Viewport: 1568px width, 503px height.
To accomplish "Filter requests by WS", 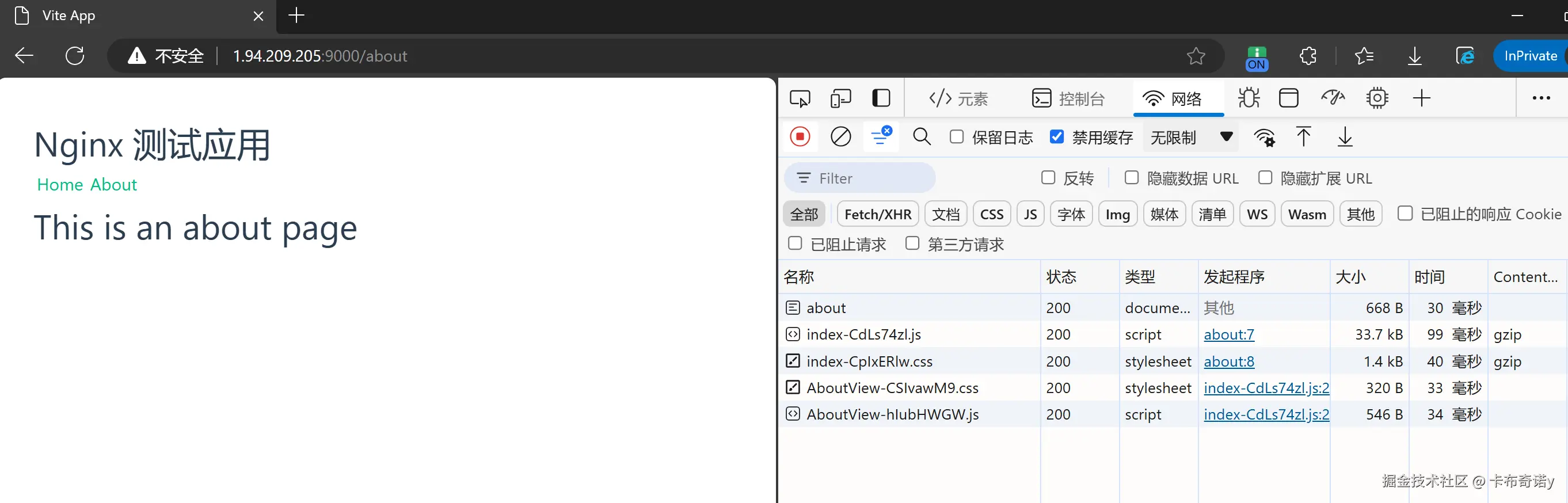I will 1257,214.
